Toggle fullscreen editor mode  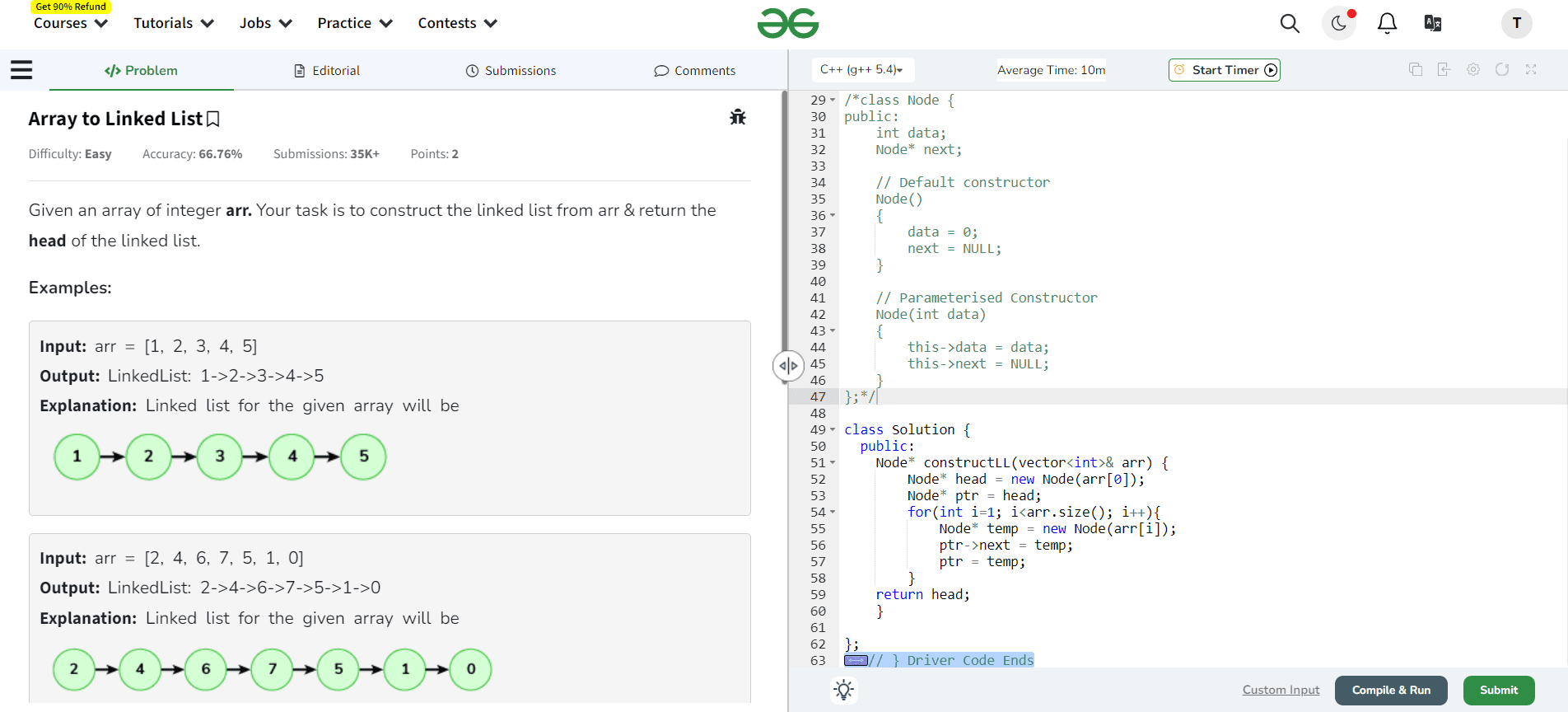1531,70
